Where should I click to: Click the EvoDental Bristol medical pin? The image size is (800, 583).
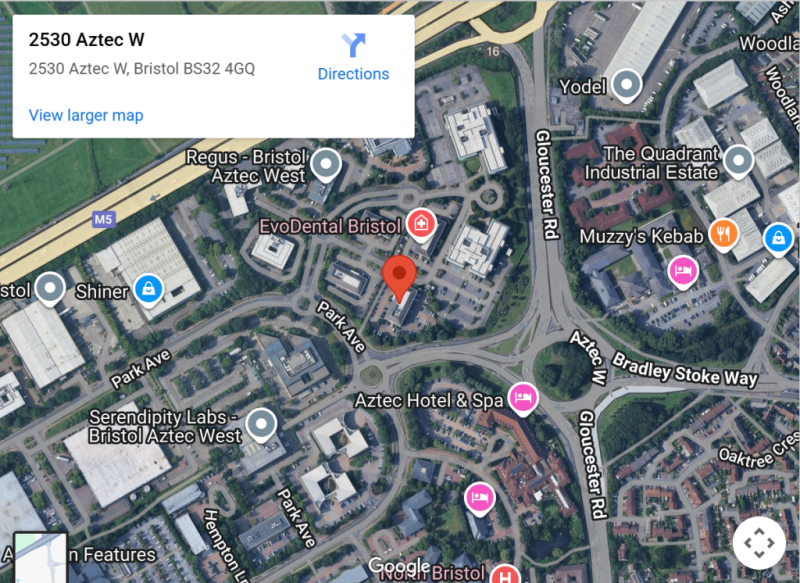[421, 225]
